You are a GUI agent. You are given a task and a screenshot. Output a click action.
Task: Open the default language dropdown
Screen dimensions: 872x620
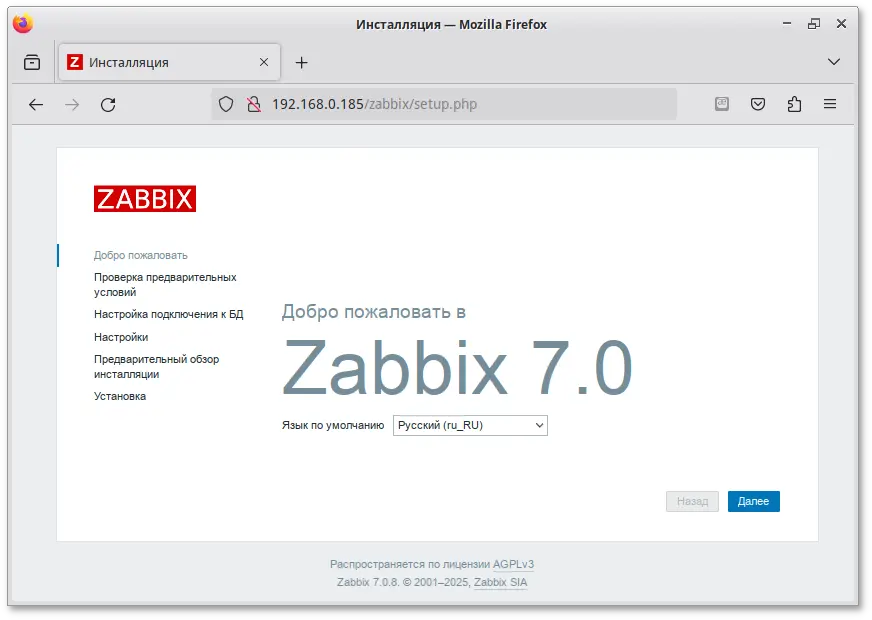[x=470, y=425]
